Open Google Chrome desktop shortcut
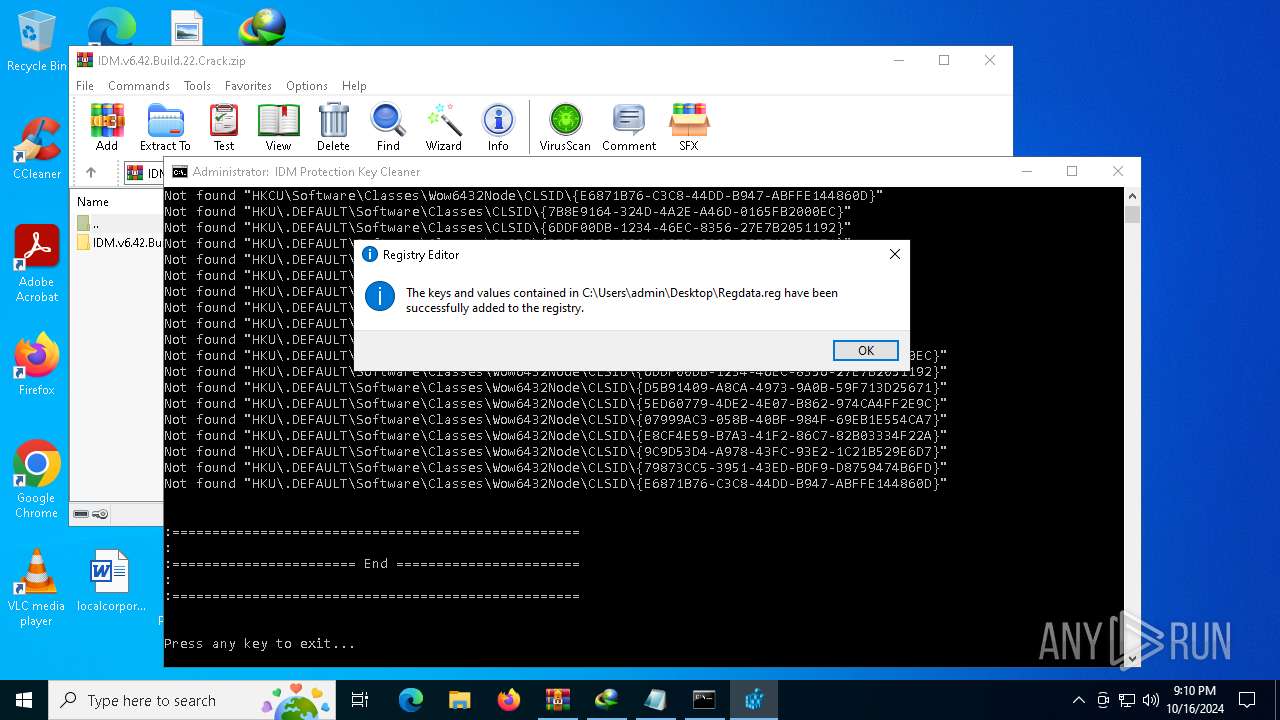Screen dimensions: 1280x720 coord(37,480)
